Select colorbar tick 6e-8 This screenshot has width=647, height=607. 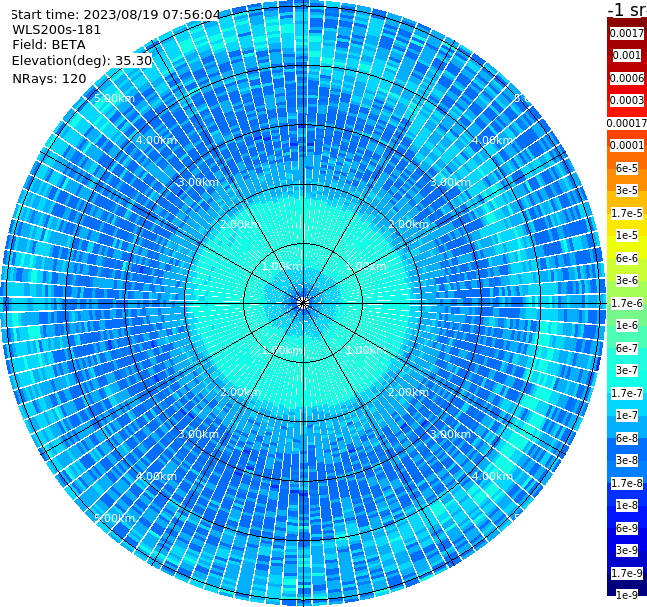tap(627, 438)
